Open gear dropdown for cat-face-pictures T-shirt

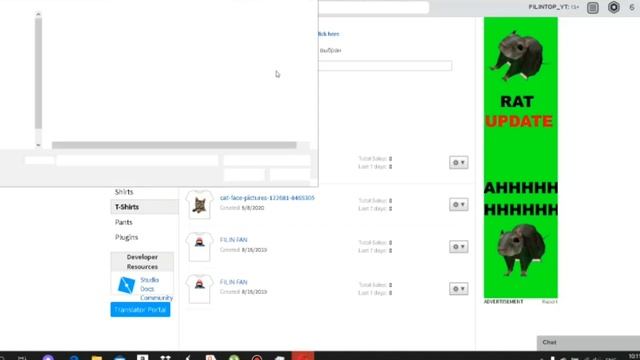point(458,204)
